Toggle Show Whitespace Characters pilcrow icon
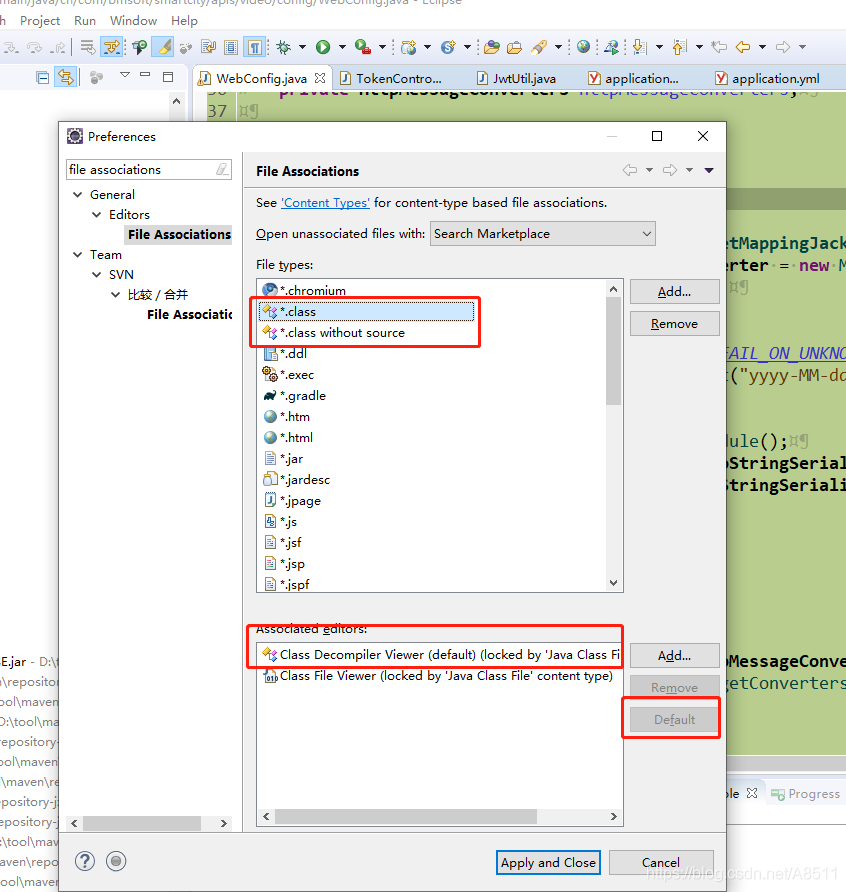Screen dimensions: 846x892 click(254, 47)
